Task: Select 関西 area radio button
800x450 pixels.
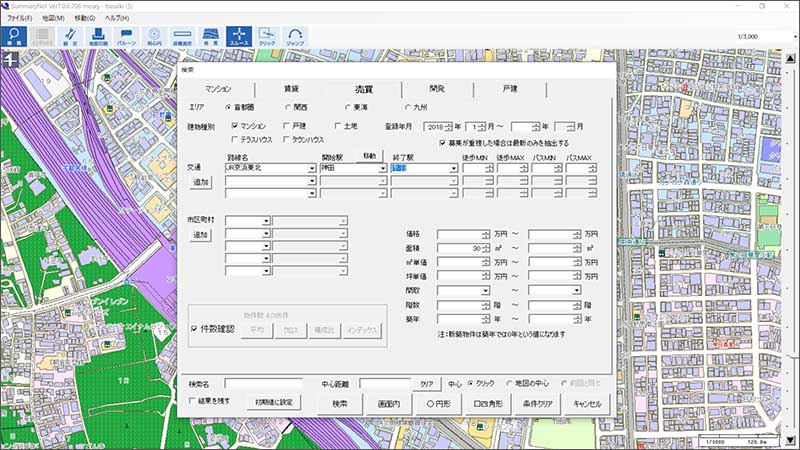Action: [x=288, y=108]
